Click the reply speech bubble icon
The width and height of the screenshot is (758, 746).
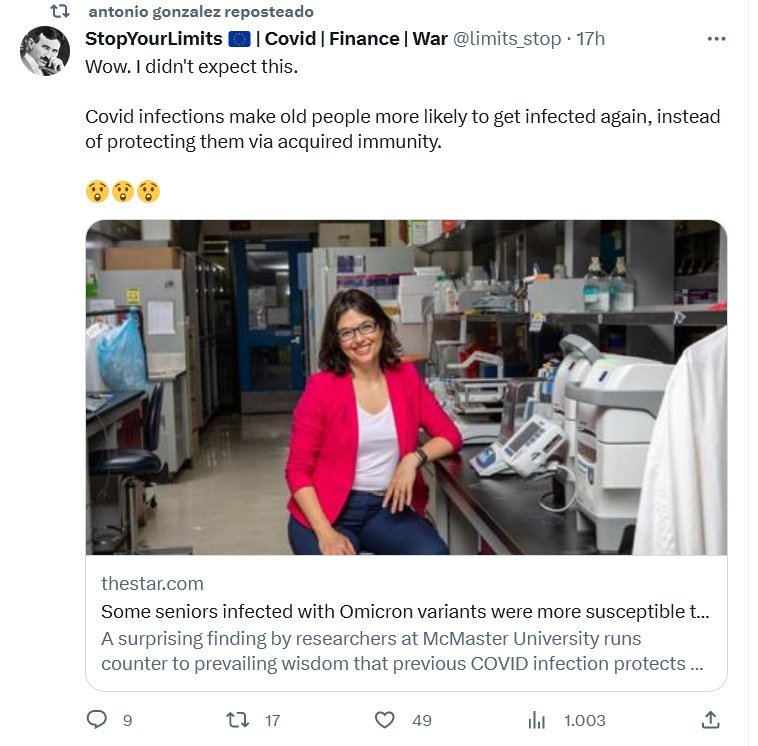click(x=96, y=719)
